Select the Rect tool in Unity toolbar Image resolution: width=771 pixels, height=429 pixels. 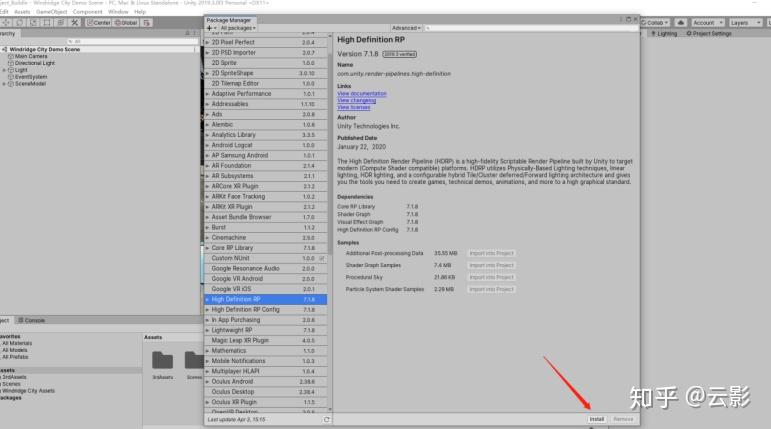[47, 23]
